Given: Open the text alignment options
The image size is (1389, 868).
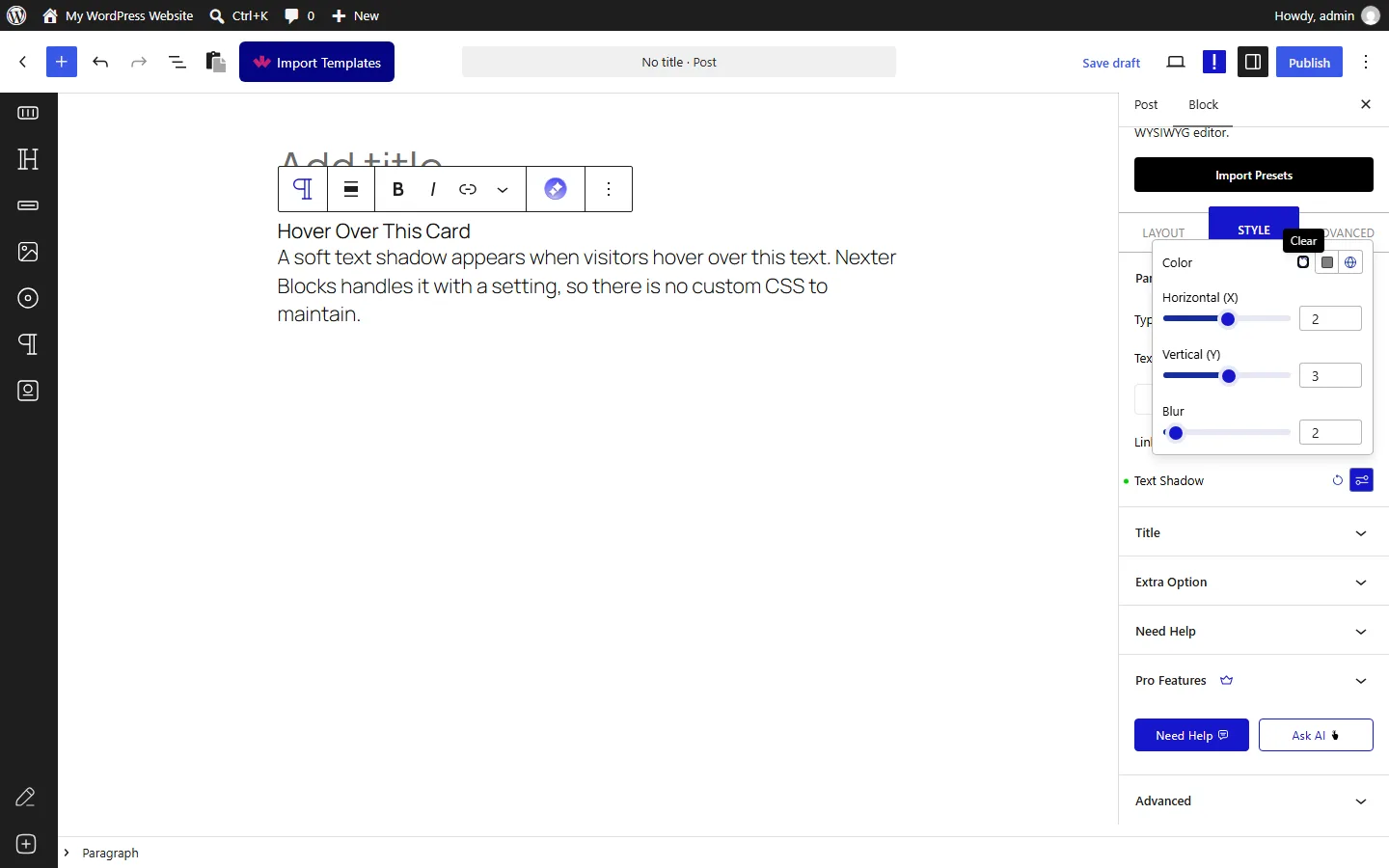Looking at the screenshot, I should coord(351,189).
